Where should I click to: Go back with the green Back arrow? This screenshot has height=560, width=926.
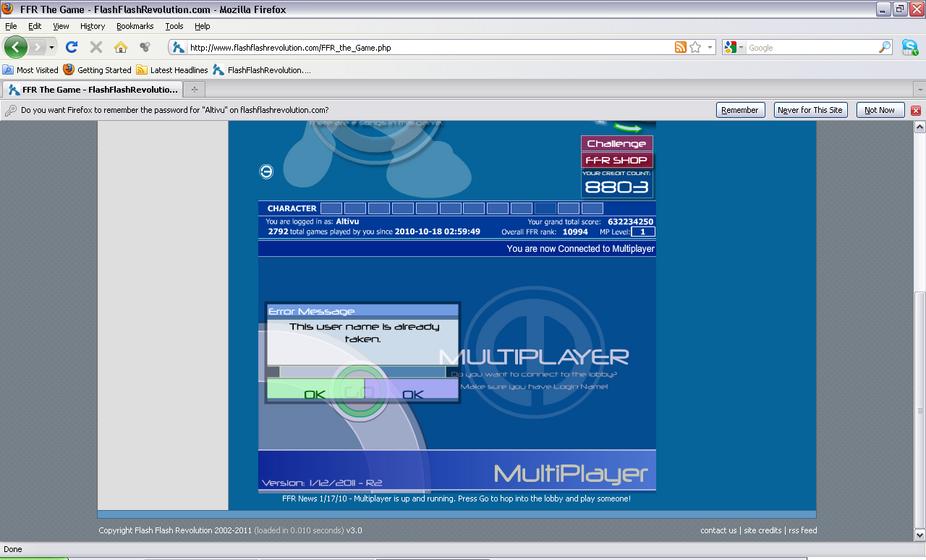click(x=15, y=47)
